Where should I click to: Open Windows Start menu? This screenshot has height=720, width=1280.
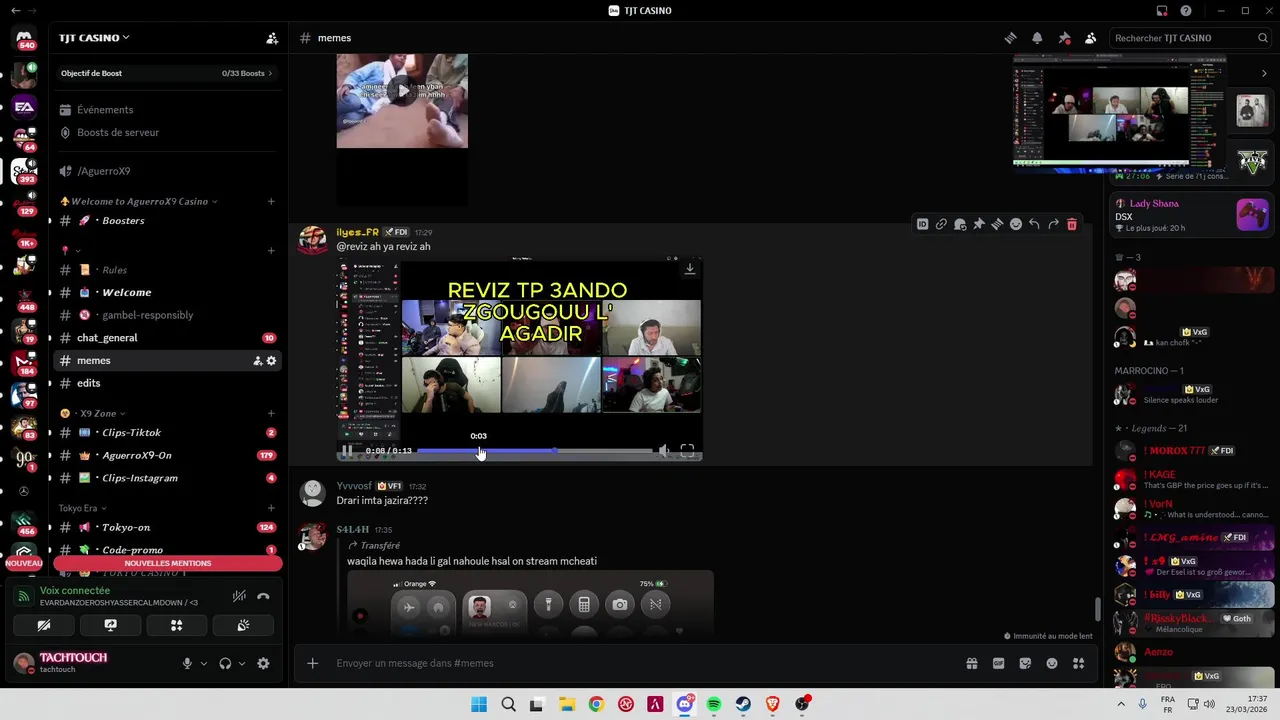(479, 704)
